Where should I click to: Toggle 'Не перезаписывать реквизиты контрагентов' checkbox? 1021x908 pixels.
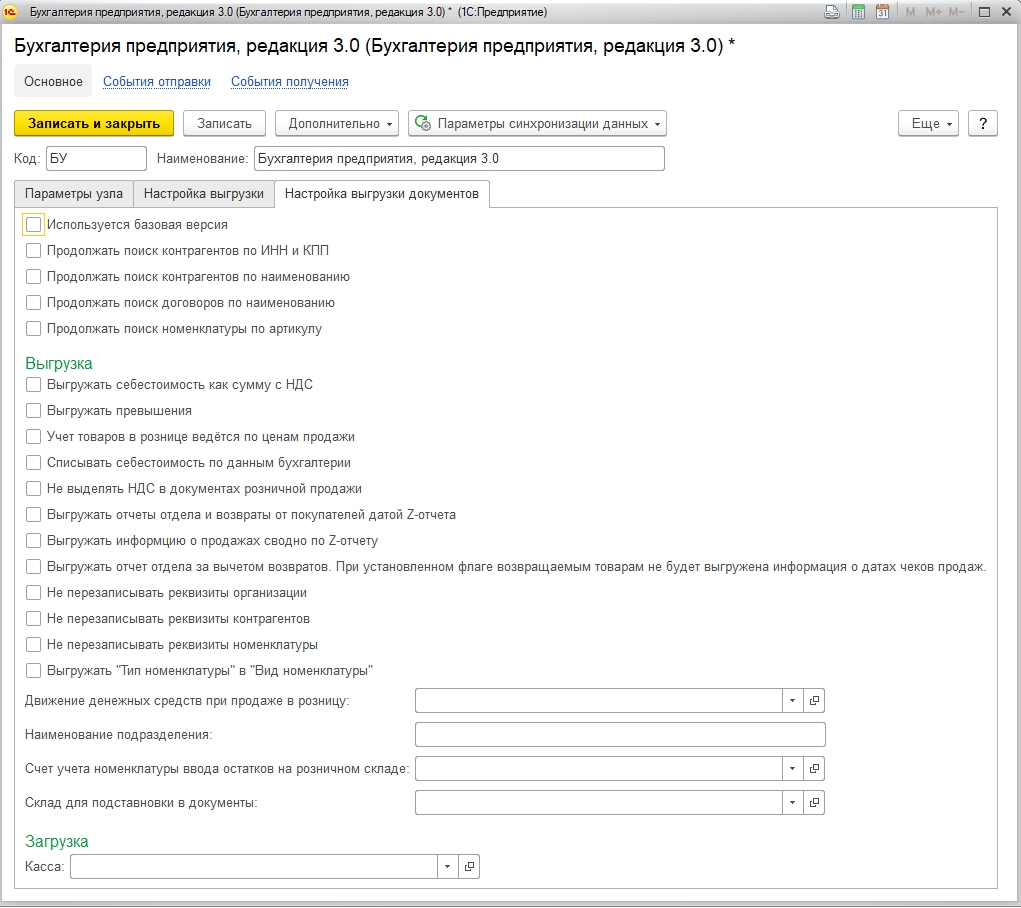pyautogui.click(x=34, y=619)
